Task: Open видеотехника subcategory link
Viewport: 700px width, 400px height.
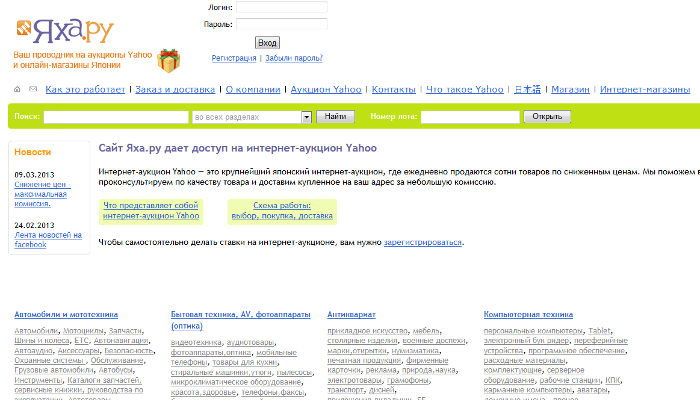Action: coord(196,342)
